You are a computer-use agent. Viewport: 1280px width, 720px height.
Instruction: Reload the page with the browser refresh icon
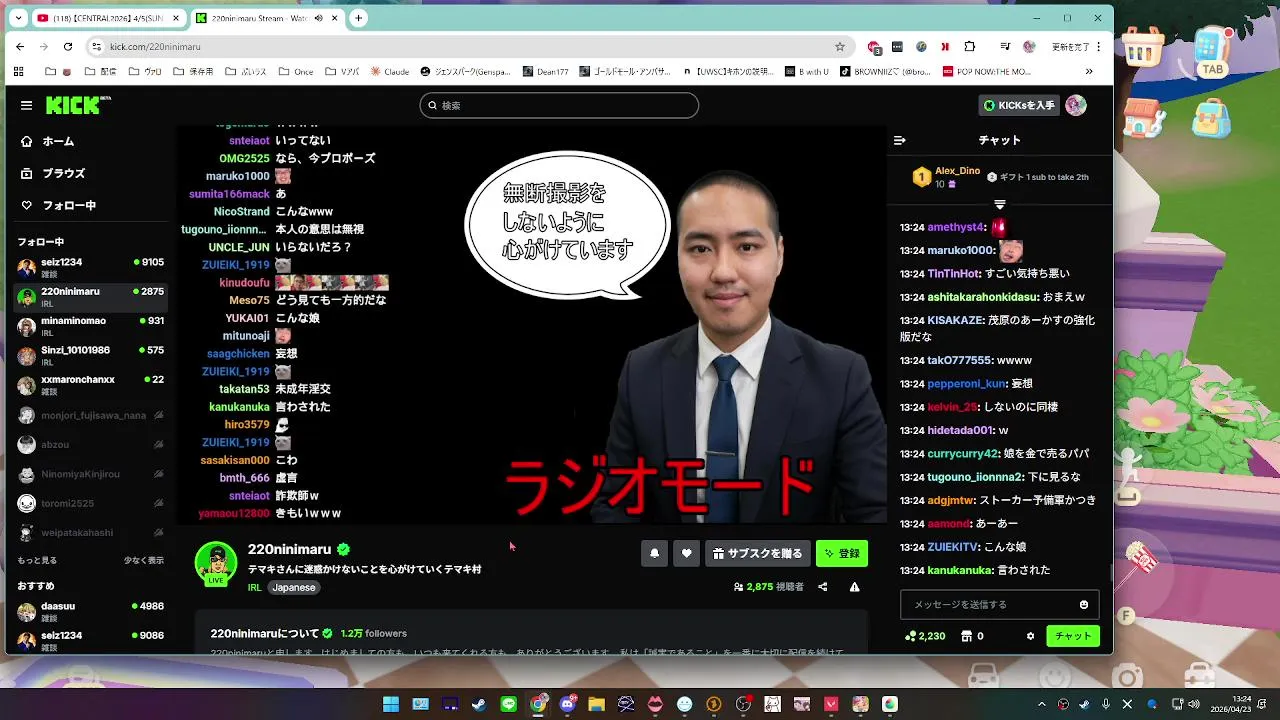point(68,46)
